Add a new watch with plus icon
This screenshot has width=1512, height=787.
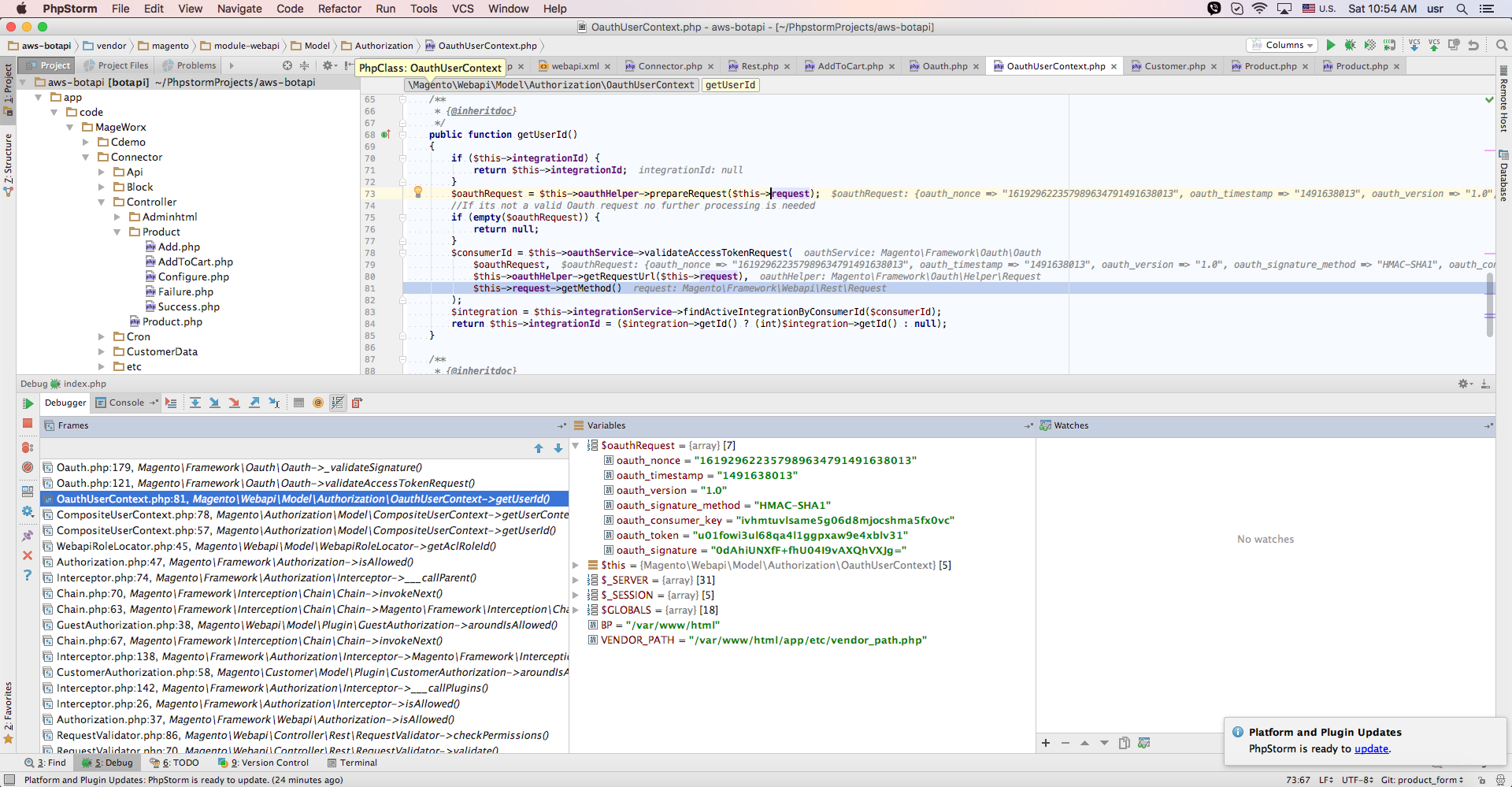coord(1046,743)
